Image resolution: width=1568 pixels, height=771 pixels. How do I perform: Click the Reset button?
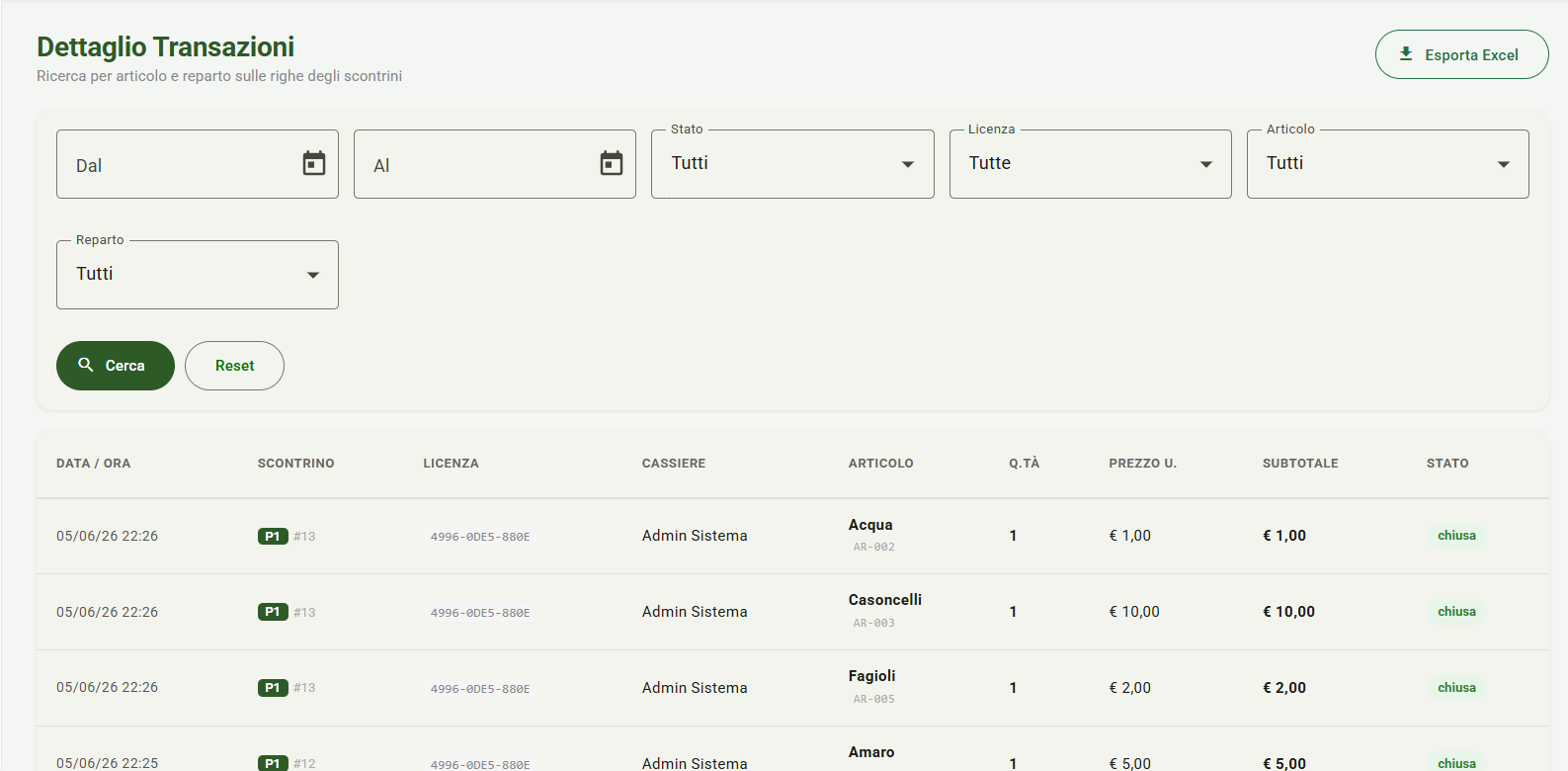[234, 366]
